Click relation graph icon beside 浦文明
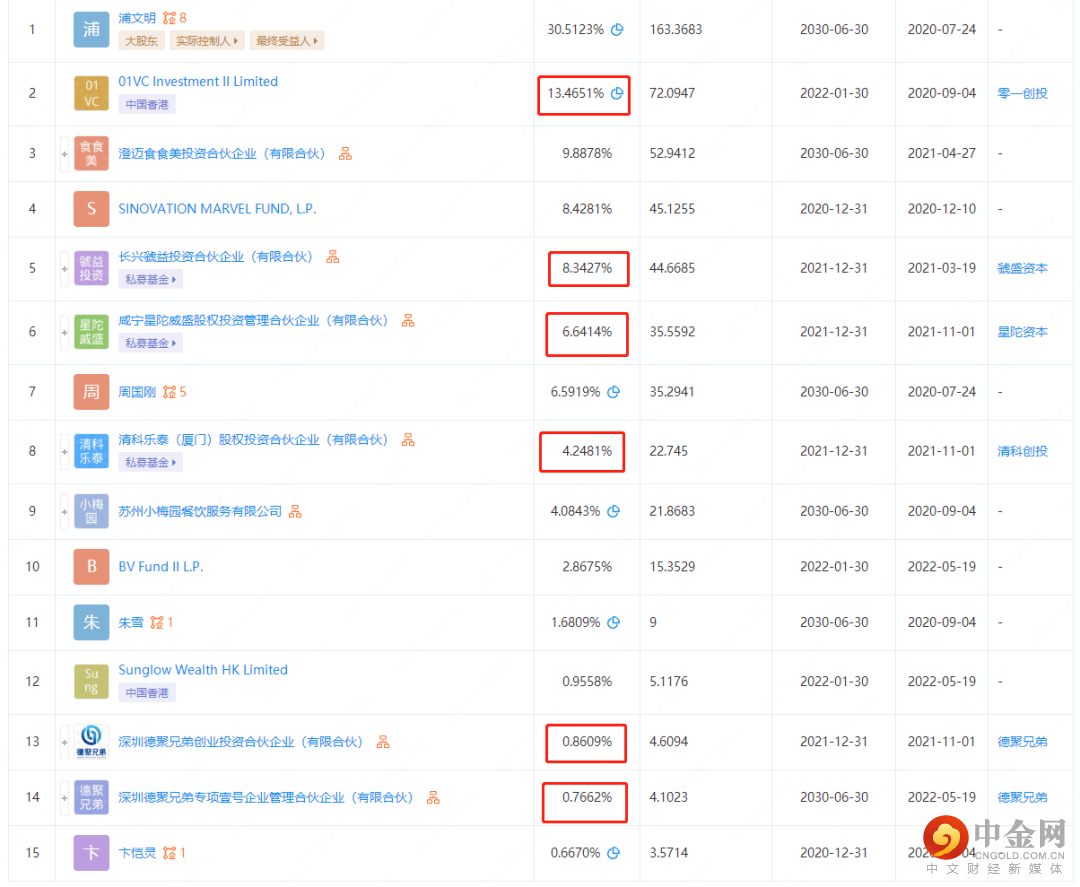The width and height of the screenshot is (1080, 887). [169, 18]
